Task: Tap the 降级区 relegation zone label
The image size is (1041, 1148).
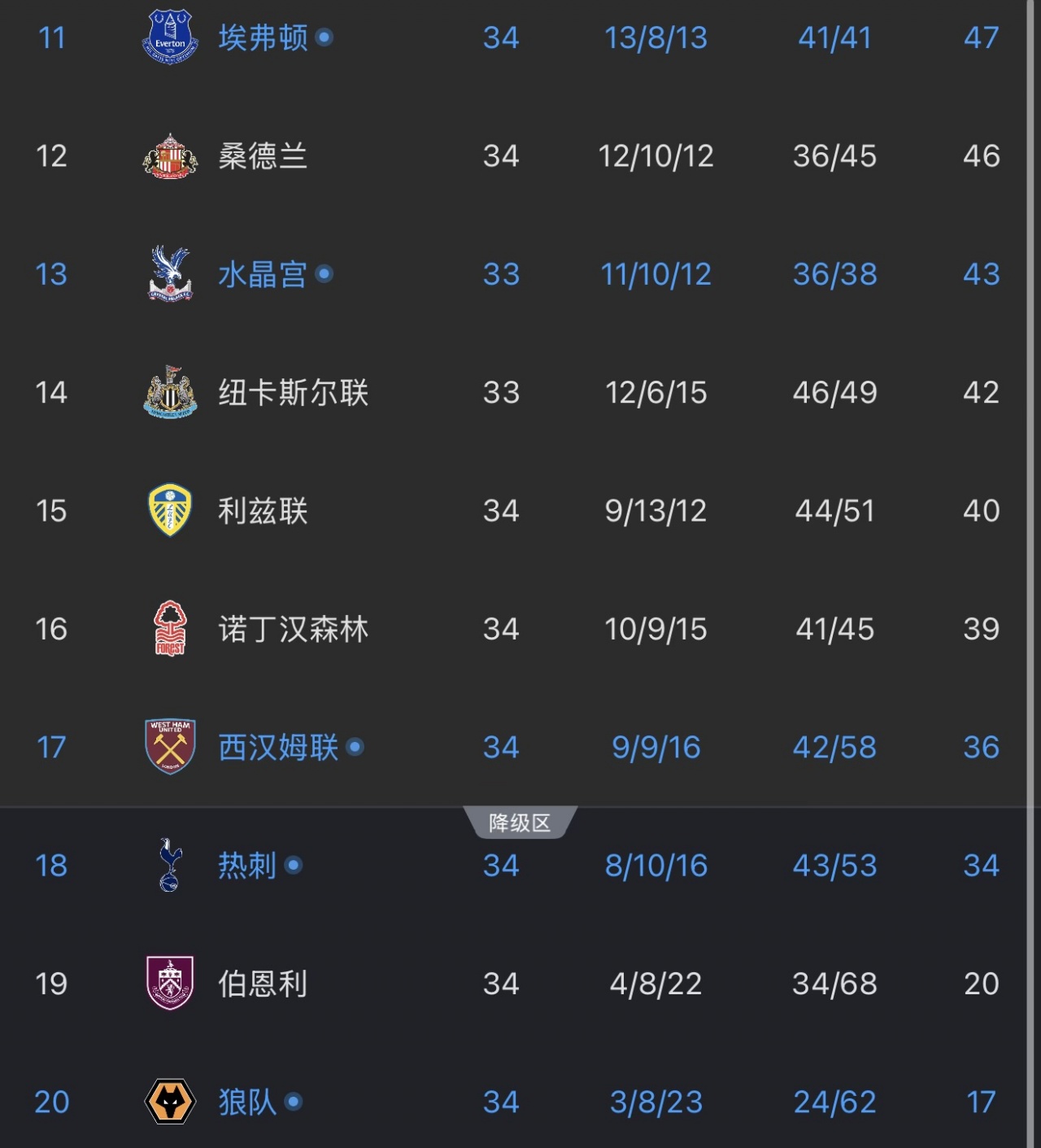Action: (520, 823)
